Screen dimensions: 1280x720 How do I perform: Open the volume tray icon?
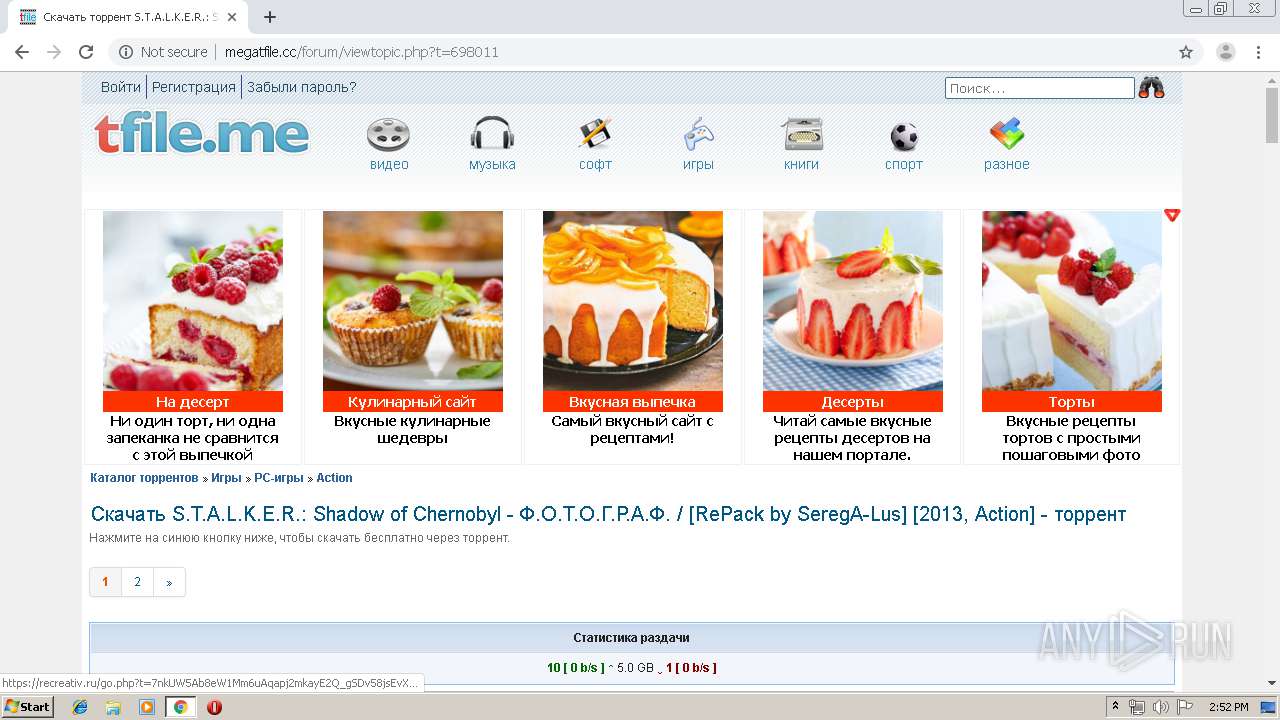point(1160,707)
